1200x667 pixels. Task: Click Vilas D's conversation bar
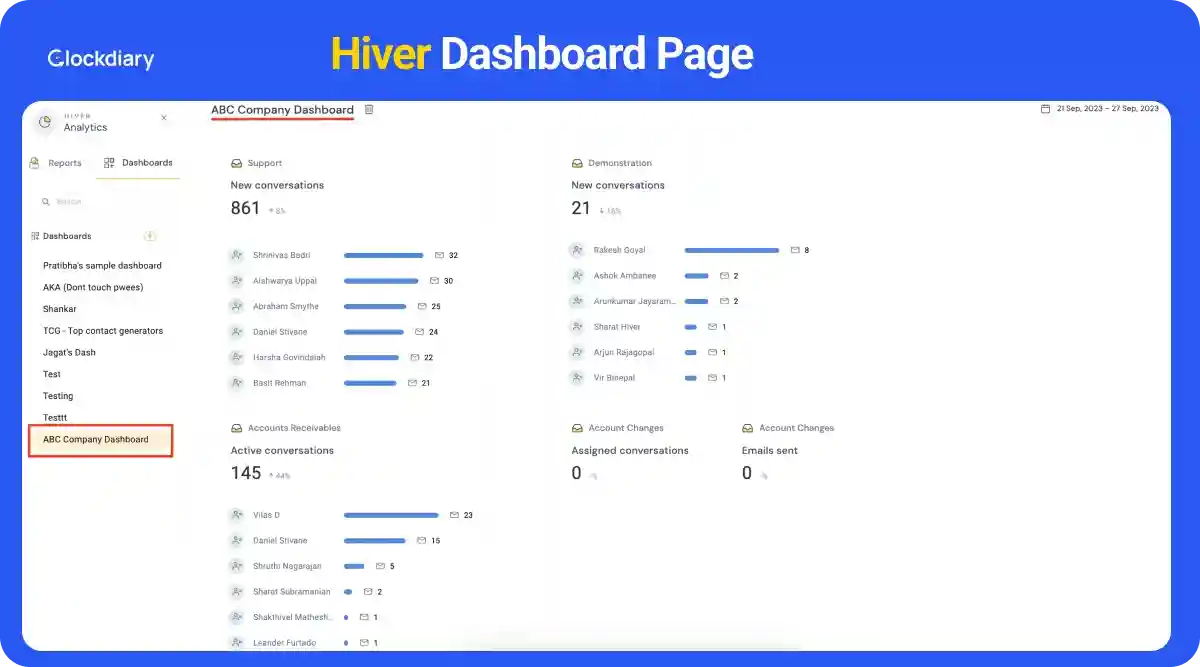(x=391, y=515)
